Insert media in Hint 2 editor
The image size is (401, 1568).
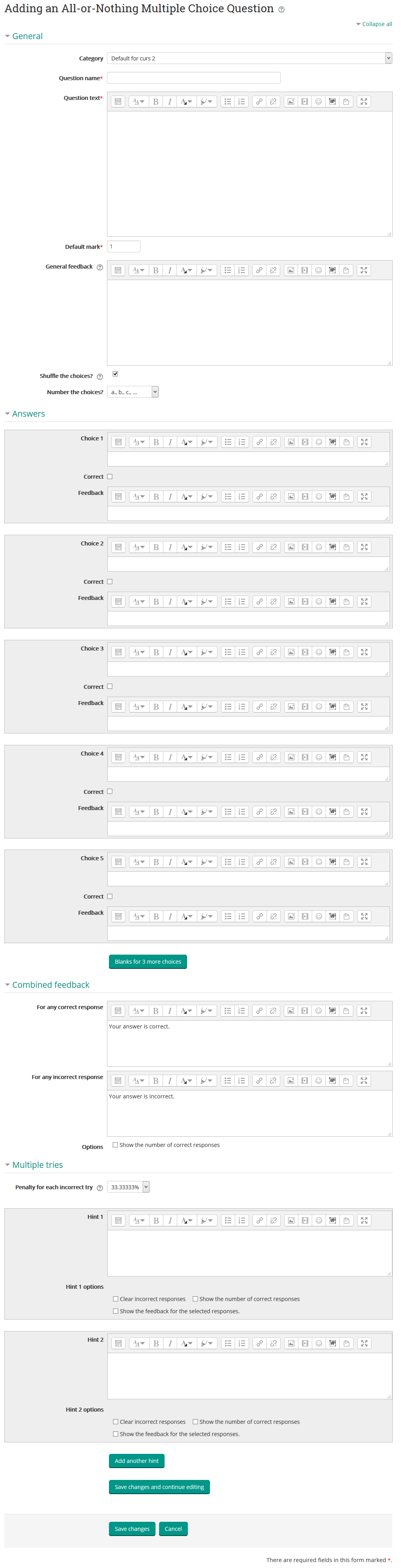[x=305, y=1343]
